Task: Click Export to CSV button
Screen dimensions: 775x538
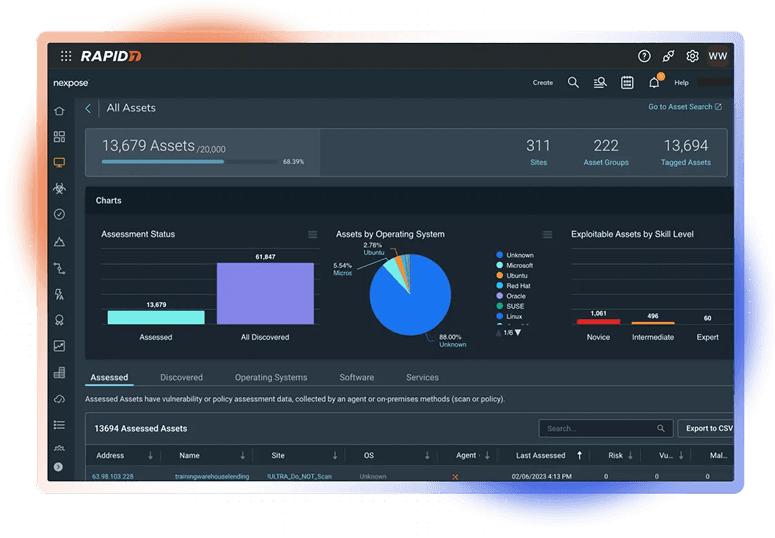Action: pos(707,429)
